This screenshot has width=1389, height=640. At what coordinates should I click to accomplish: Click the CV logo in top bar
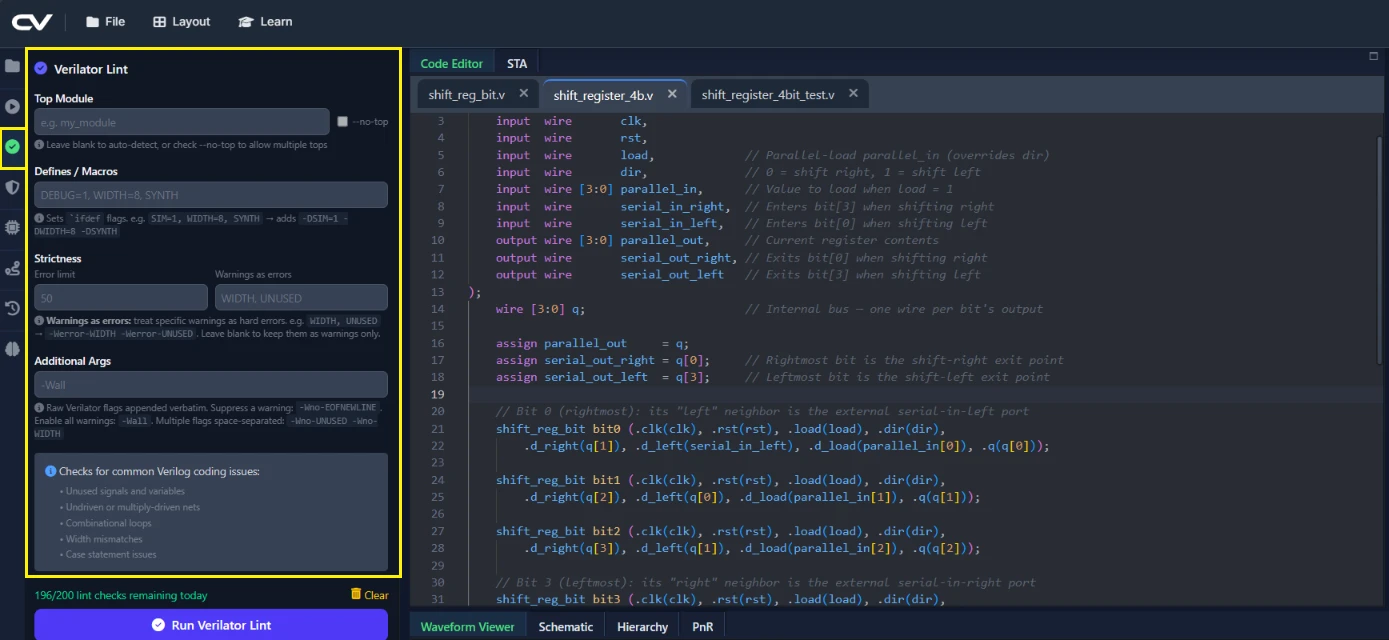(32, 22)
